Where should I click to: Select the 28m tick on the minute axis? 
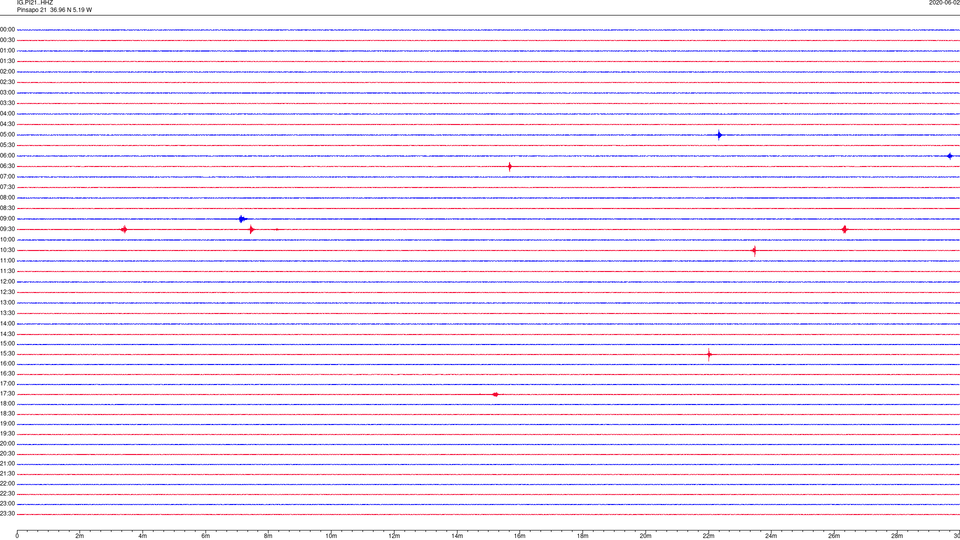(897, 536)
